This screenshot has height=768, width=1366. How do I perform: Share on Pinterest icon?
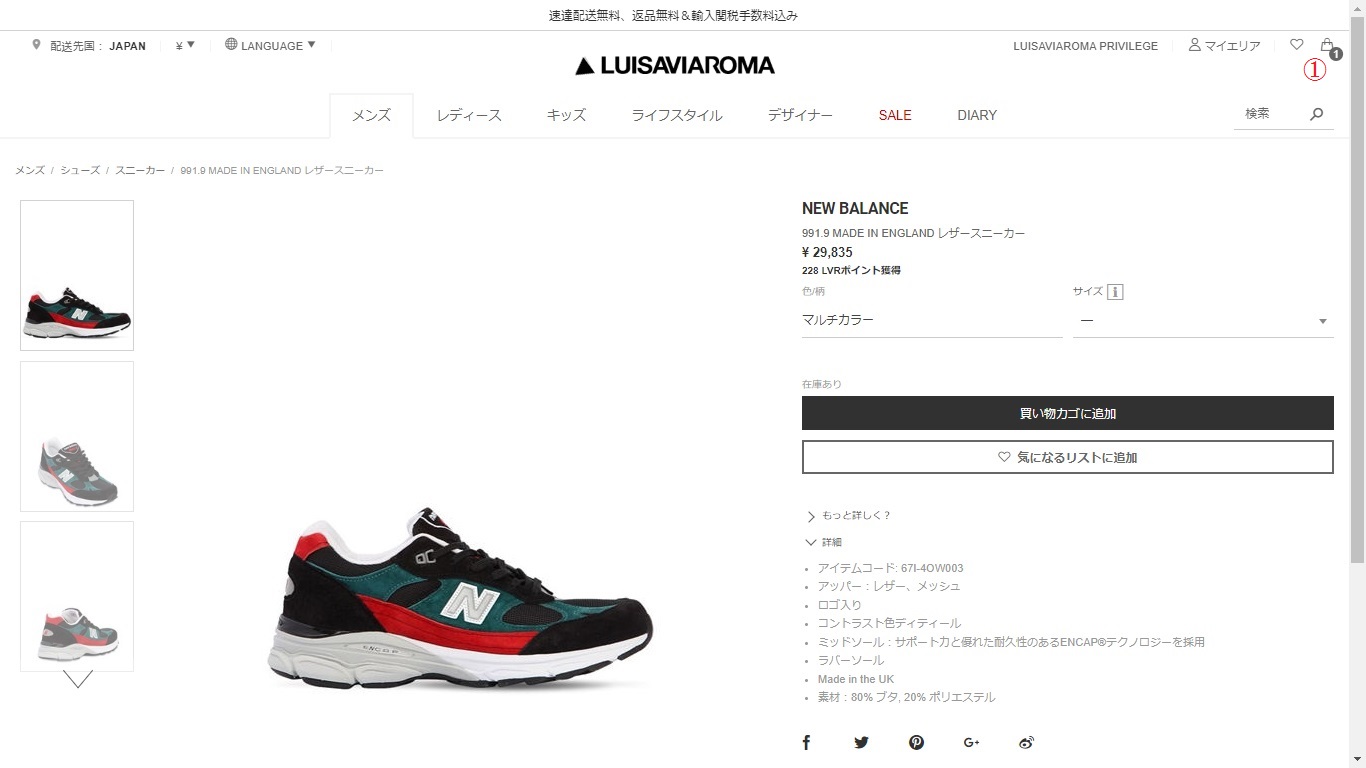pos(916,742)
